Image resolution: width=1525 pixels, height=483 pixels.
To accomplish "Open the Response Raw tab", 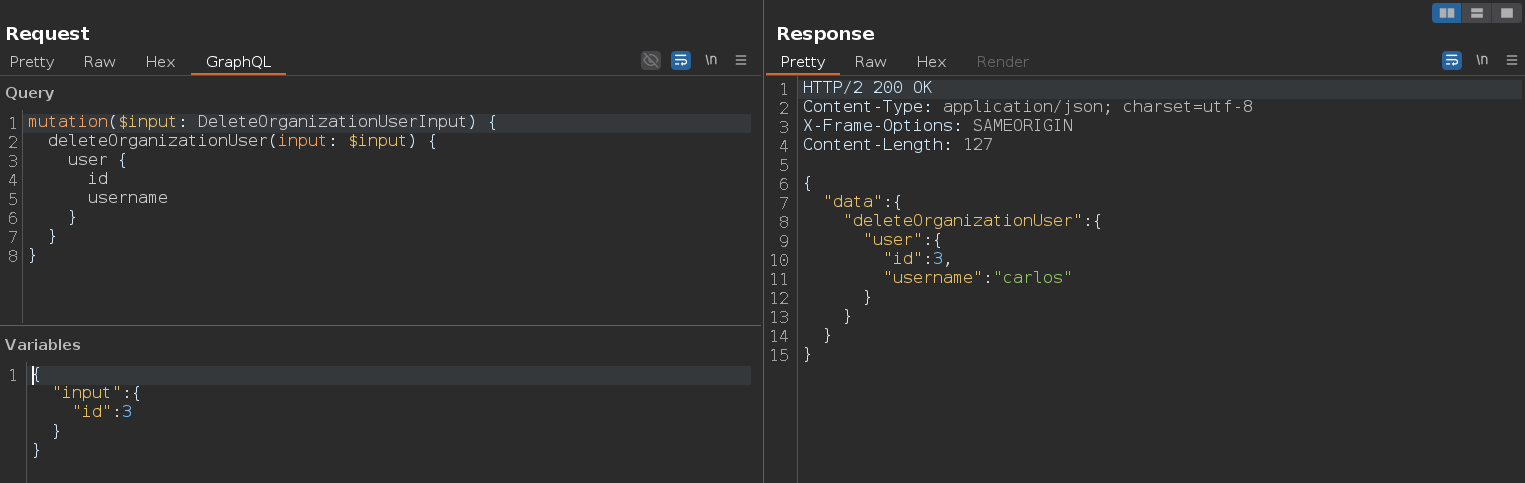I will pos(870,61).
